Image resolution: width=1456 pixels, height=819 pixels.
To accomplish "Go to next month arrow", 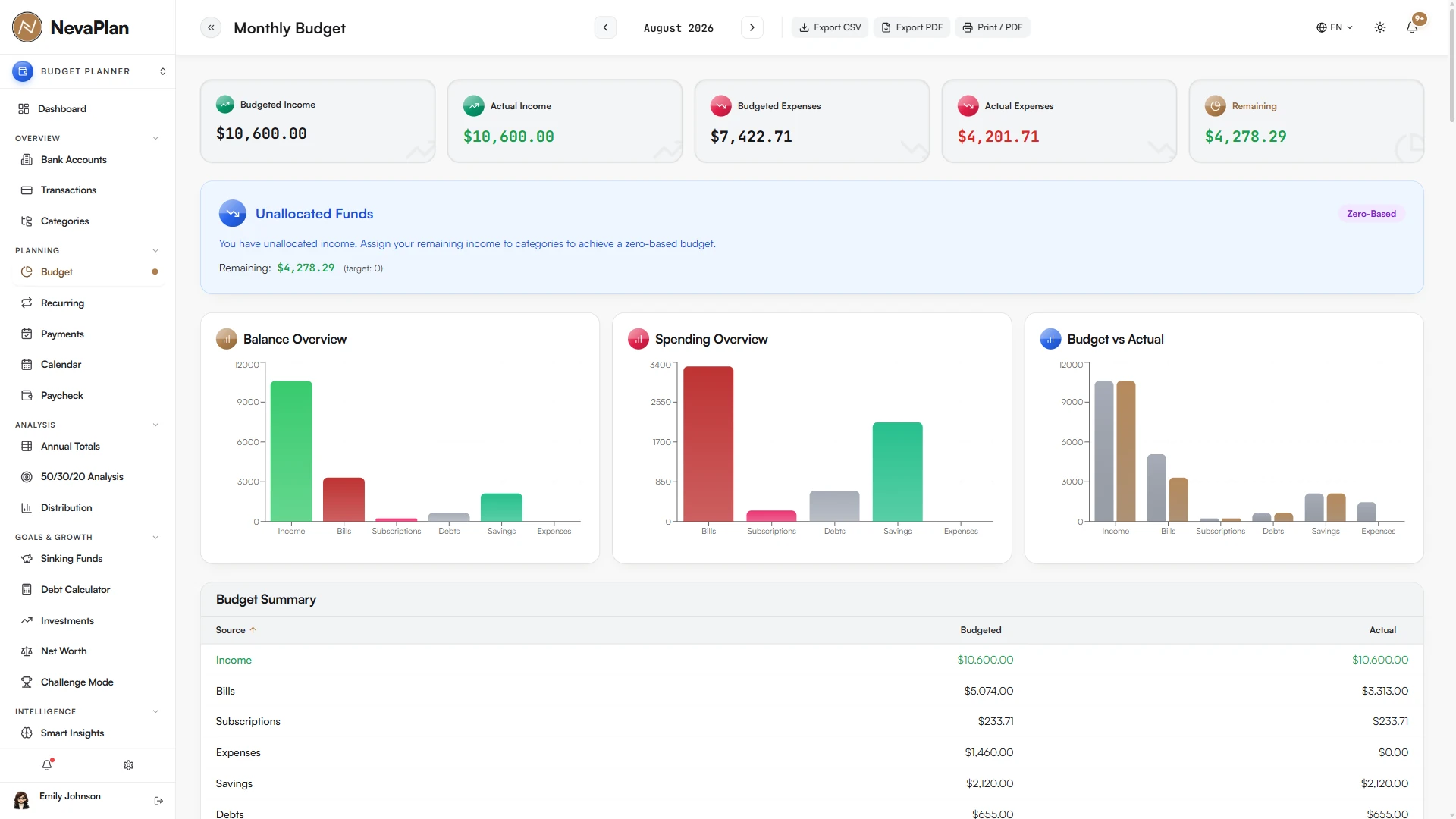I will pos(752,27).
